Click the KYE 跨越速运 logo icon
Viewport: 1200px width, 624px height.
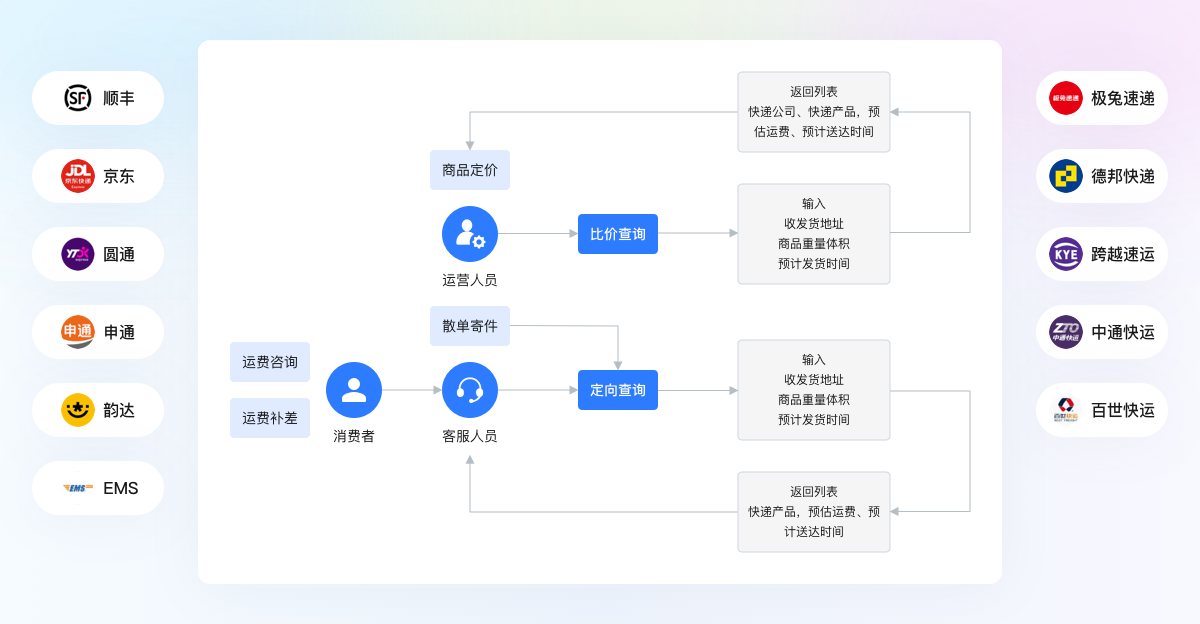point(1066,254)
